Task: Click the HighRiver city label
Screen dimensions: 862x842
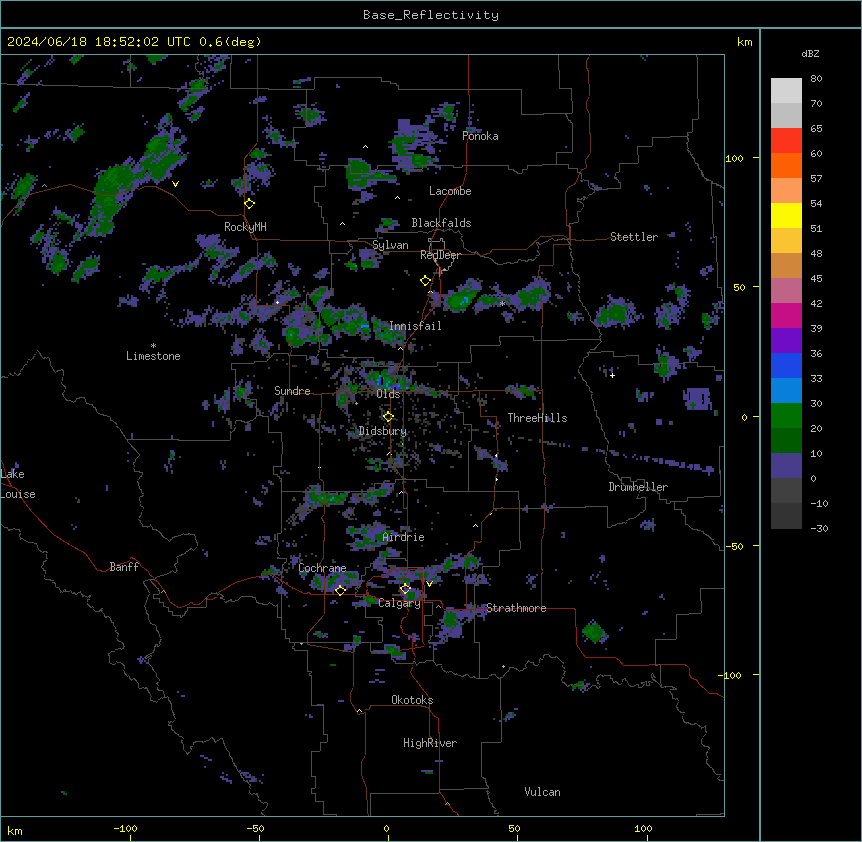Action: (x=430, y=743)
